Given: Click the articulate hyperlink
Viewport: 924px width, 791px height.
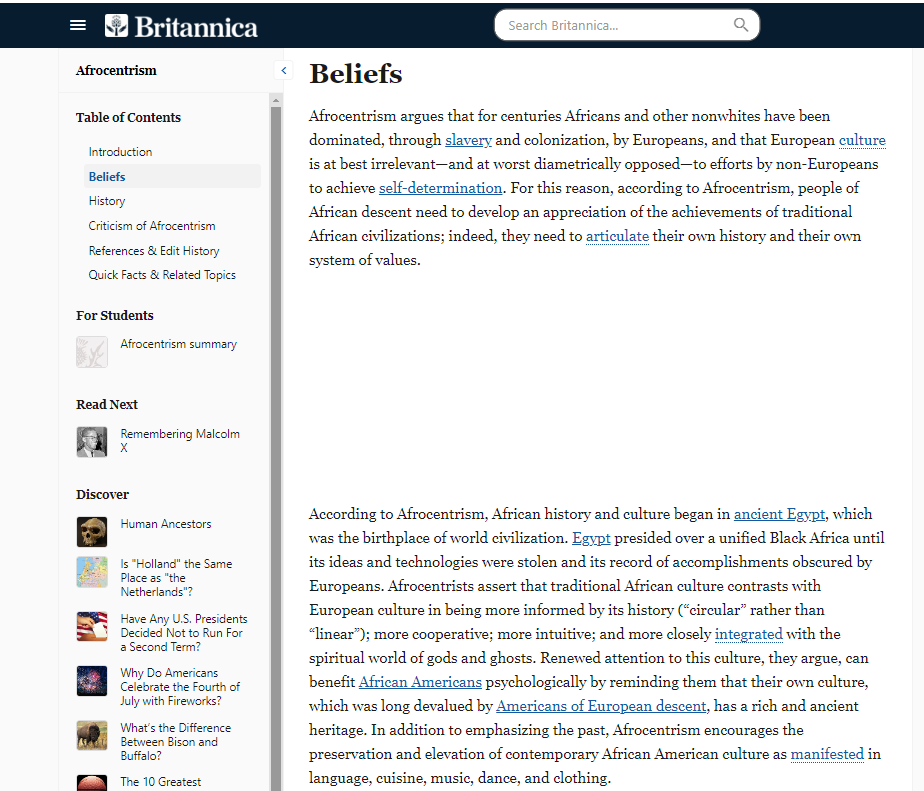Looking at the screenshot, I should pyautogui.click(x=617, y=236).
